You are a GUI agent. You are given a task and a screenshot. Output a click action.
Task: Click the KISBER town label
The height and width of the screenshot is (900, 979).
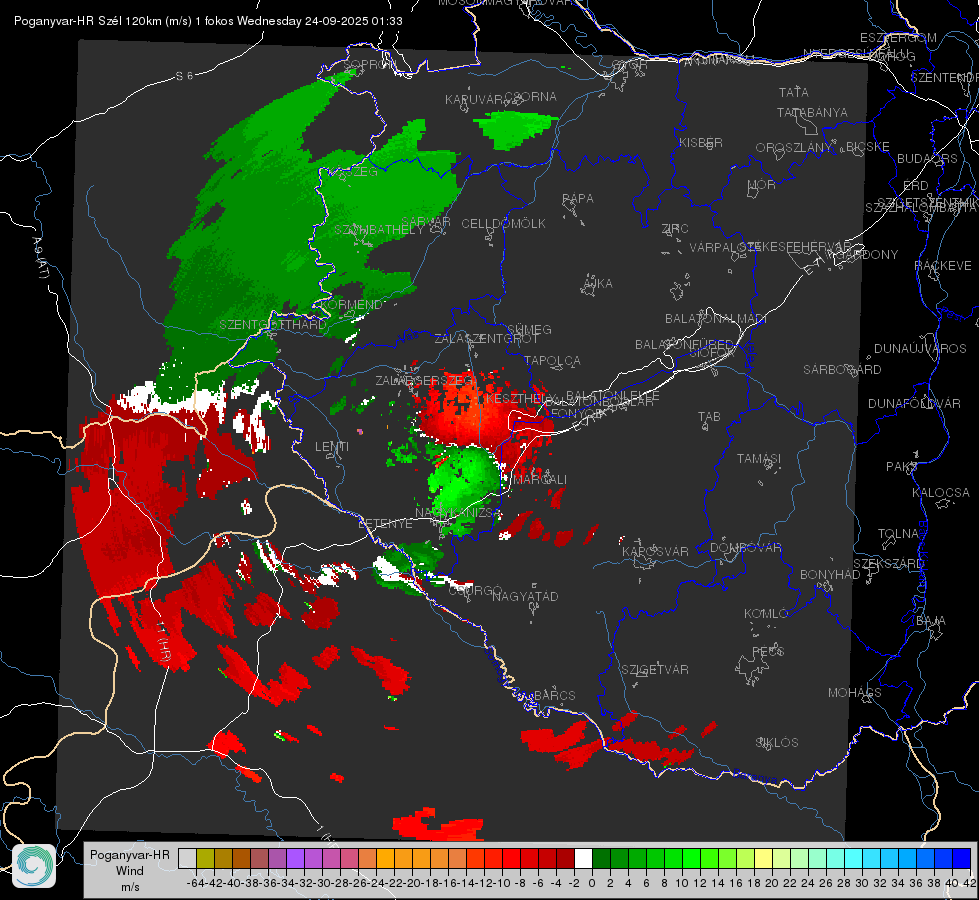701,143
